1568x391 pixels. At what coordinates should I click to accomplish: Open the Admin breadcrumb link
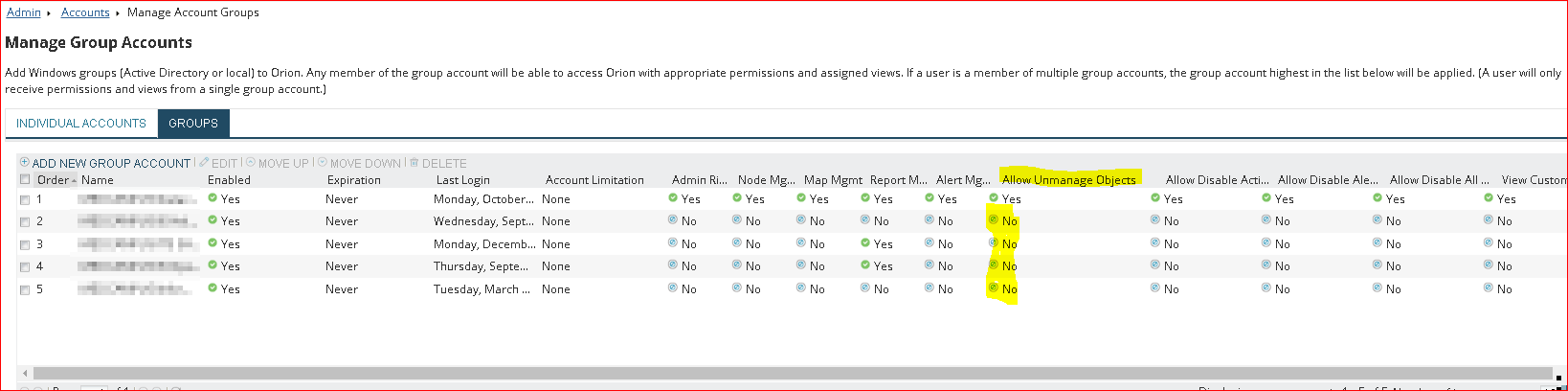coord(24,12)
